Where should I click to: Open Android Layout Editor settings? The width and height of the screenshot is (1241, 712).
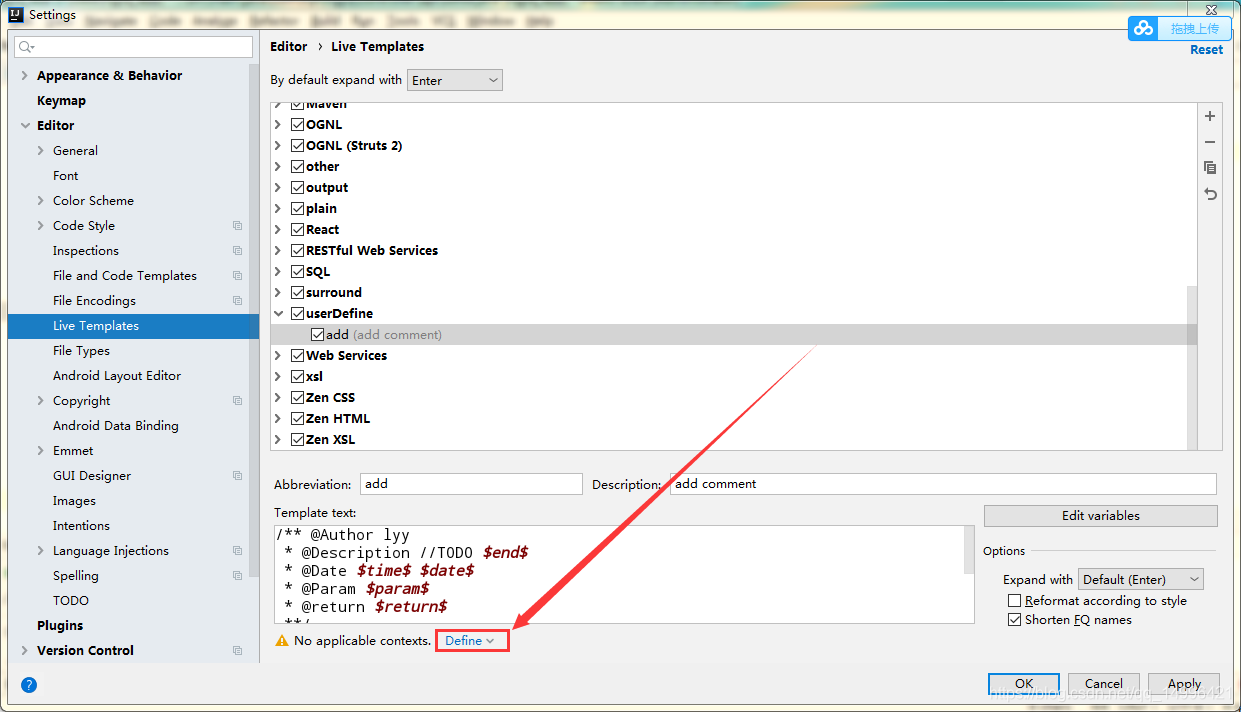coord(117,376)
